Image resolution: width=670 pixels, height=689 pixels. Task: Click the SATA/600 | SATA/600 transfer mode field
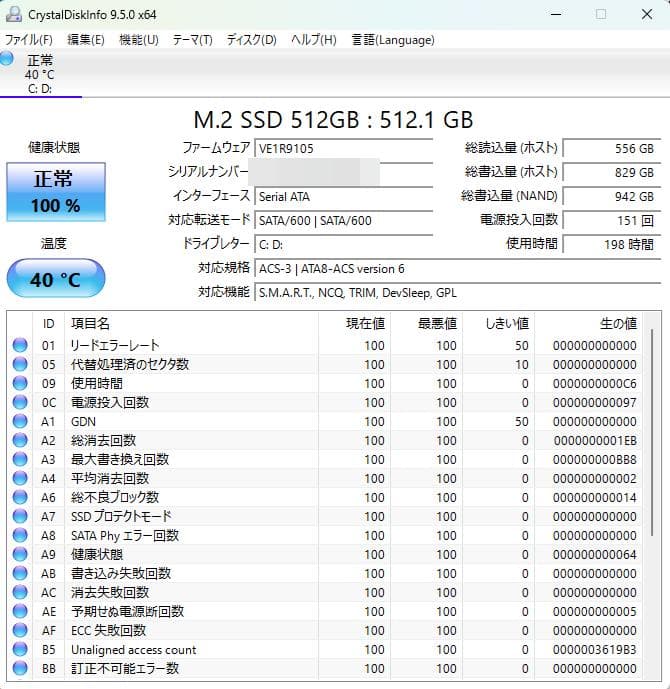(344, 220)
